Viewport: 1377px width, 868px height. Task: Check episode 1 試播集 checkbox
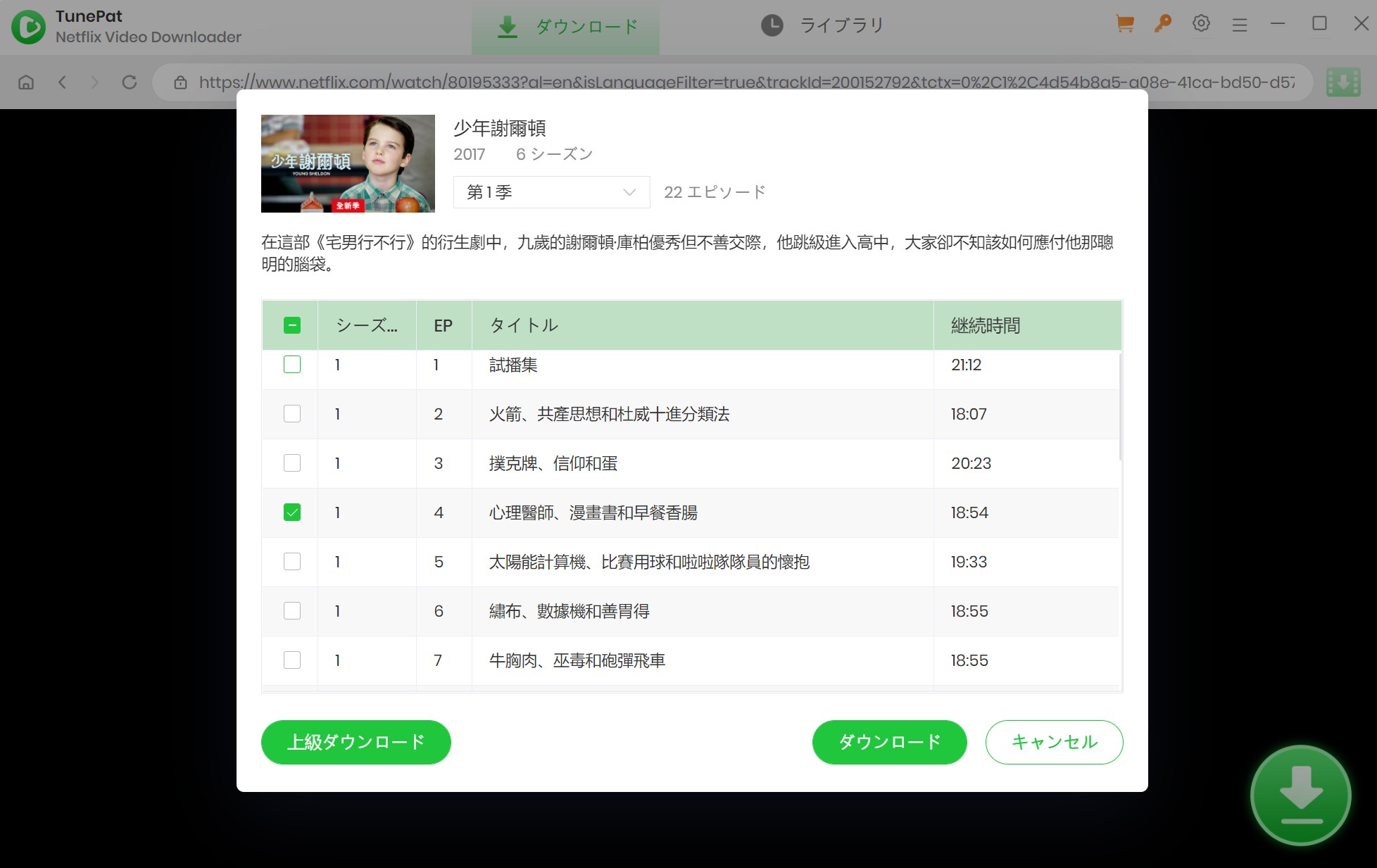292,365
